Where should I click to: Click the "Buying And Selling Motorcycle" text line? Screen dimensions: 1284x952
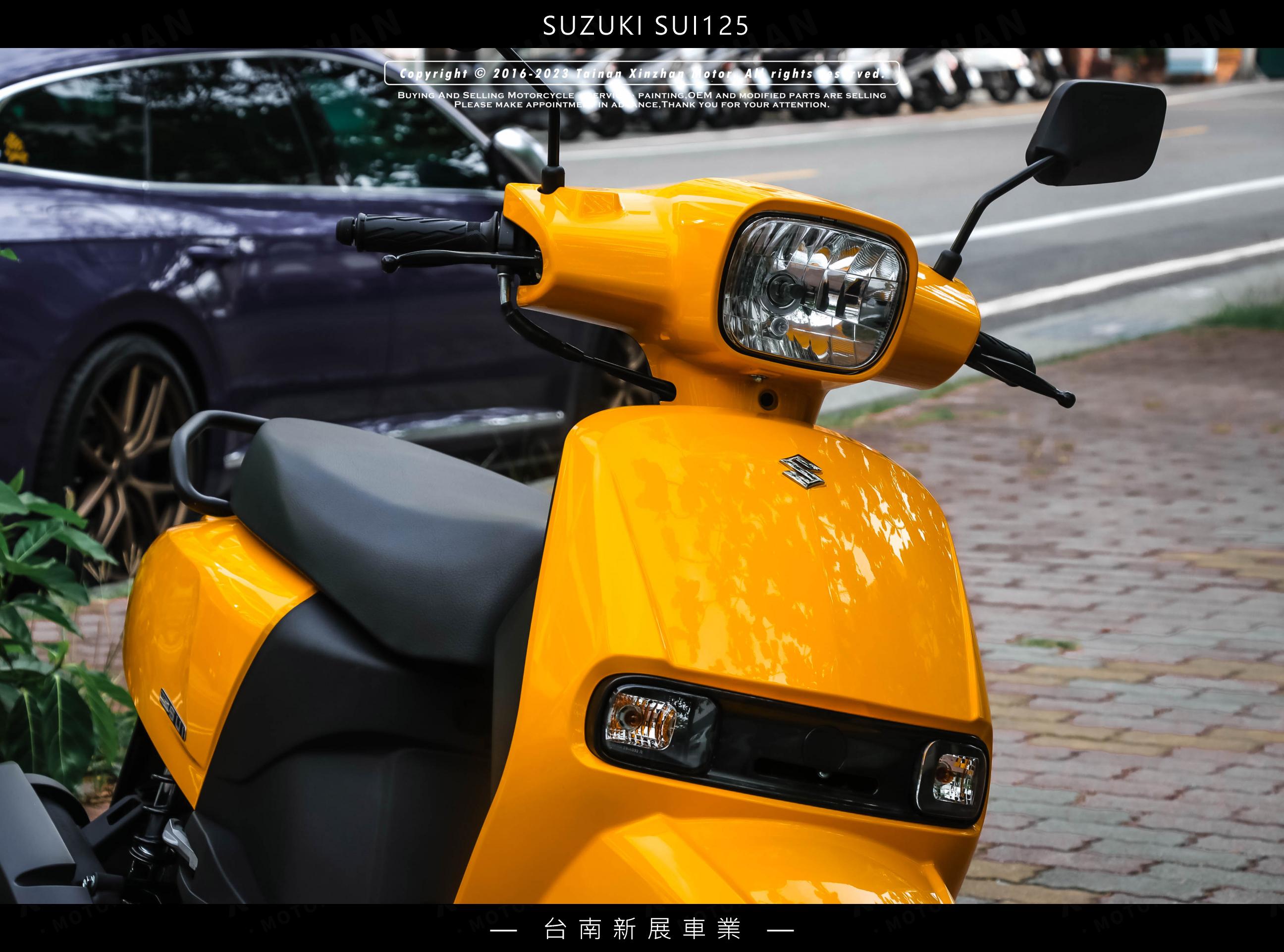click(642, 95)
